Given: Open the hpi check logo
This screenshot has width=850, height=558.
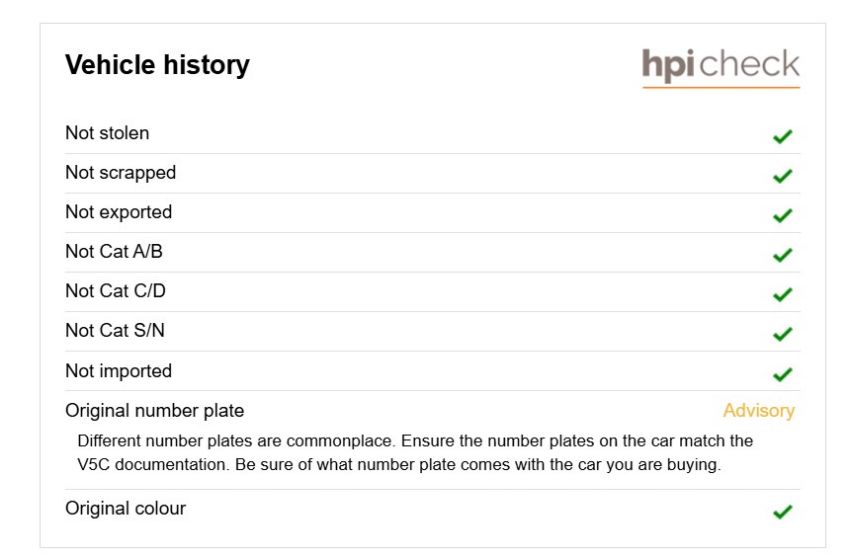Looking at the screenshot, I should point(720,67).
